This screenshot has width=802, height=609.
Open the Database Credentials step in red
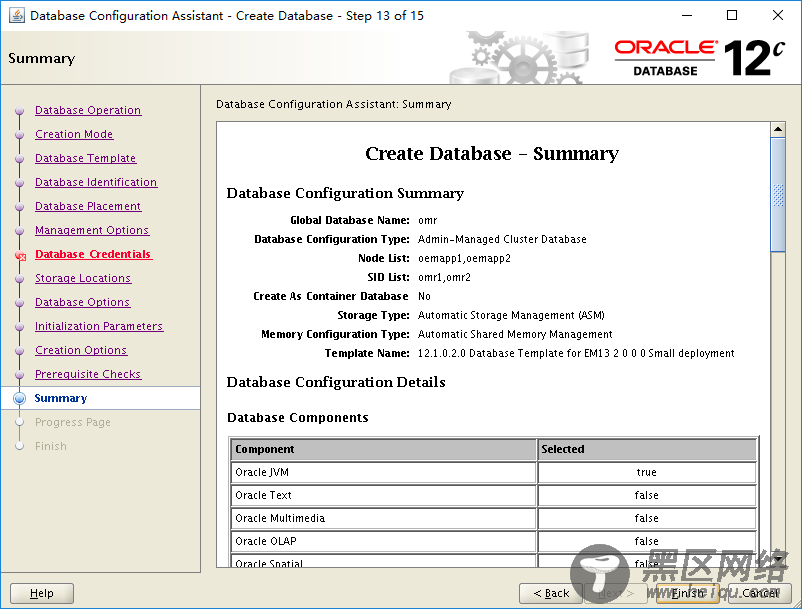coord(94,255)
